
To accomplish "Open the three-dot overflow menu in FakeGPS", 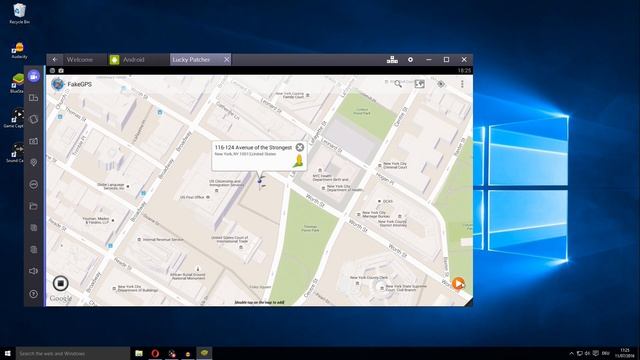I will coord(462,84).
